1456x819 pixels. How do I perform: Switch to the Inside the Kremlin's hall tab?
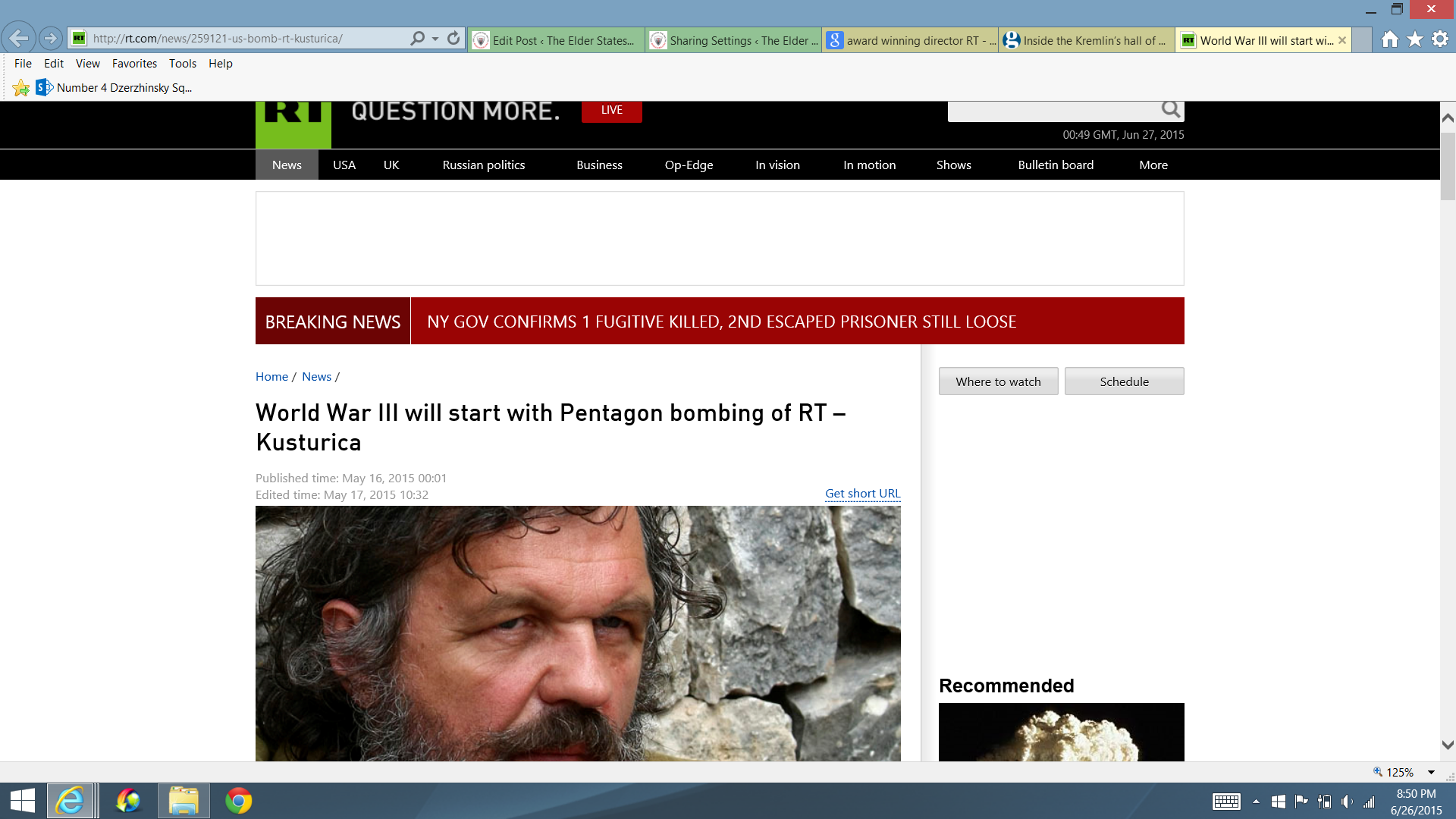(1086, 40)
